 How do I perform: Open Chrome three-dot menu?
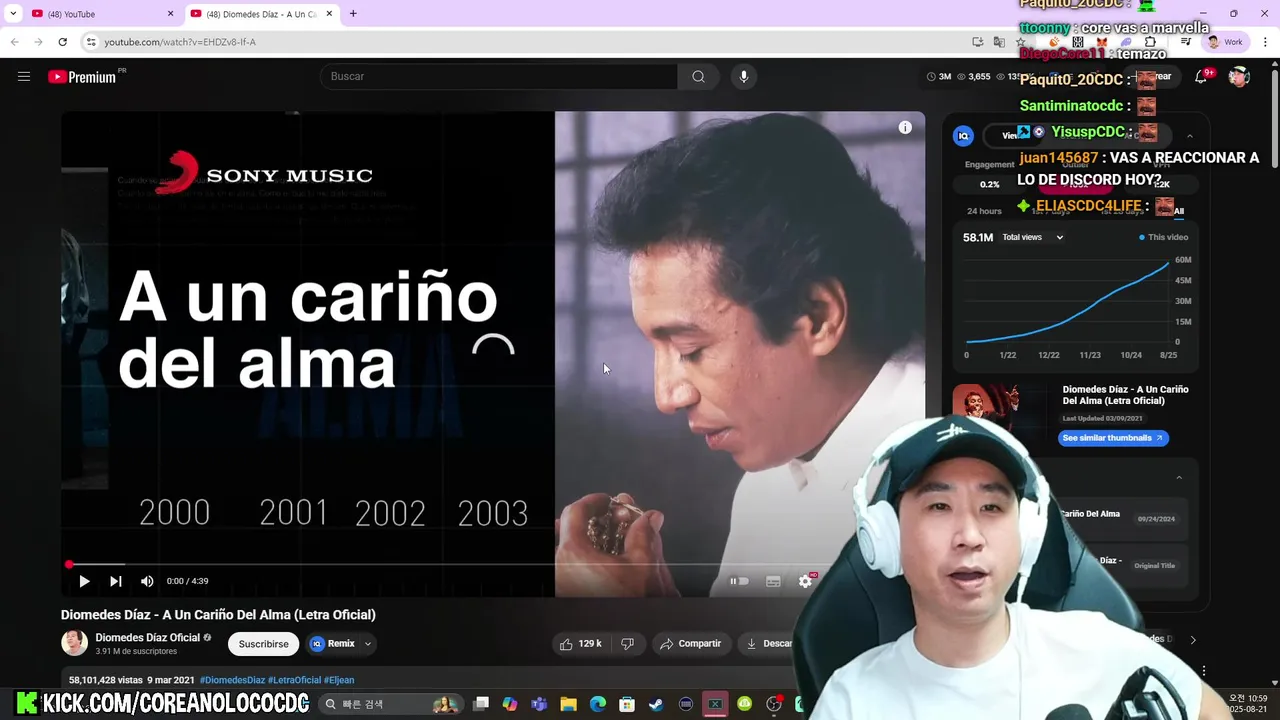click(1265, 42)
